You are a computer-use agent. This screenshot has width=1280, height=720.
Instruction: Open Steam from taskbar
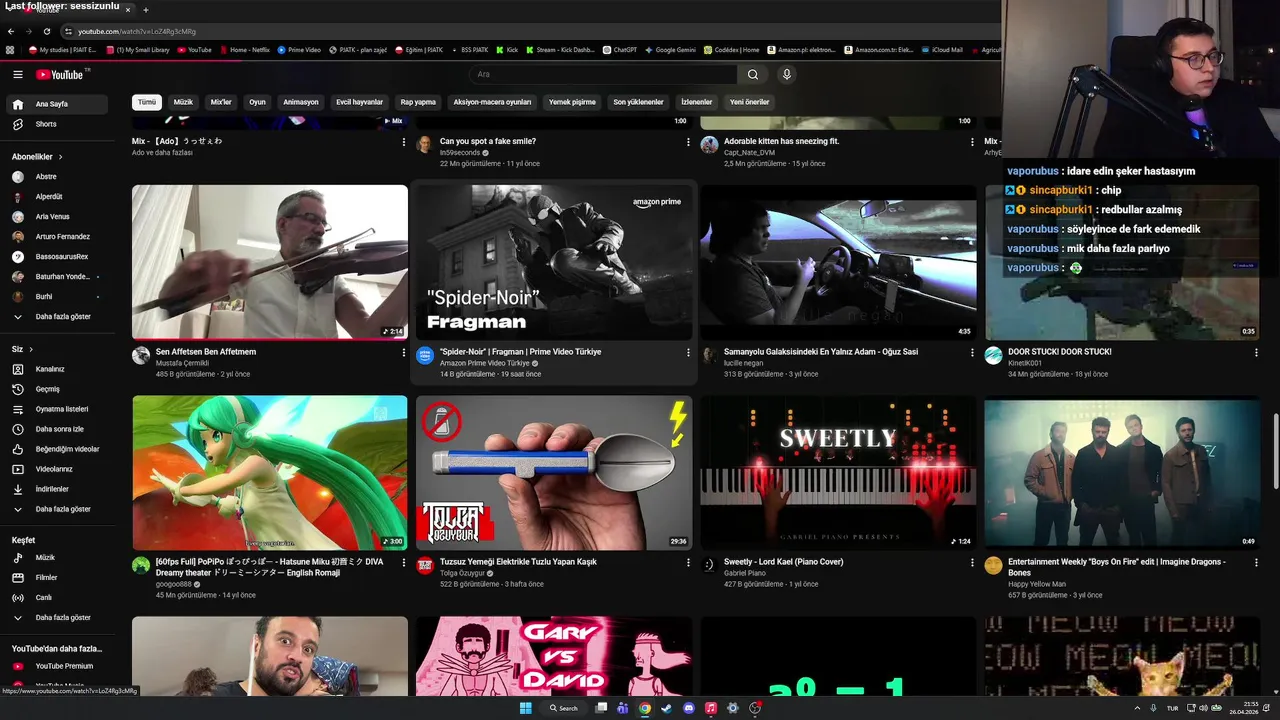coord(667,708)
